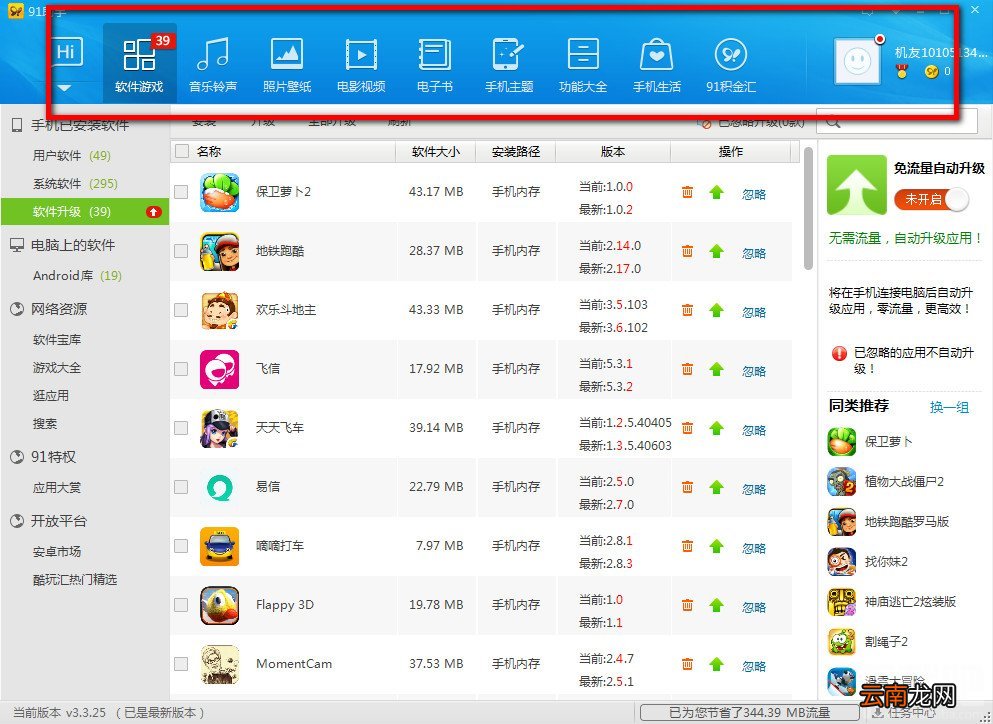Upgrade 天天飞车 with green arrow
The width and height of the screenshot is (993, 724).
click(716, 428)
